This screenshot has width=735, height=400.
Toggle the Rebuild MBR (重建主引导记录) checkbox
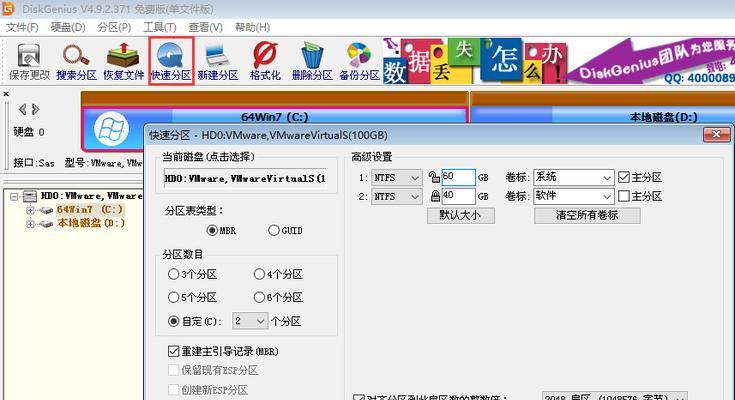click(x=173, y=351)
